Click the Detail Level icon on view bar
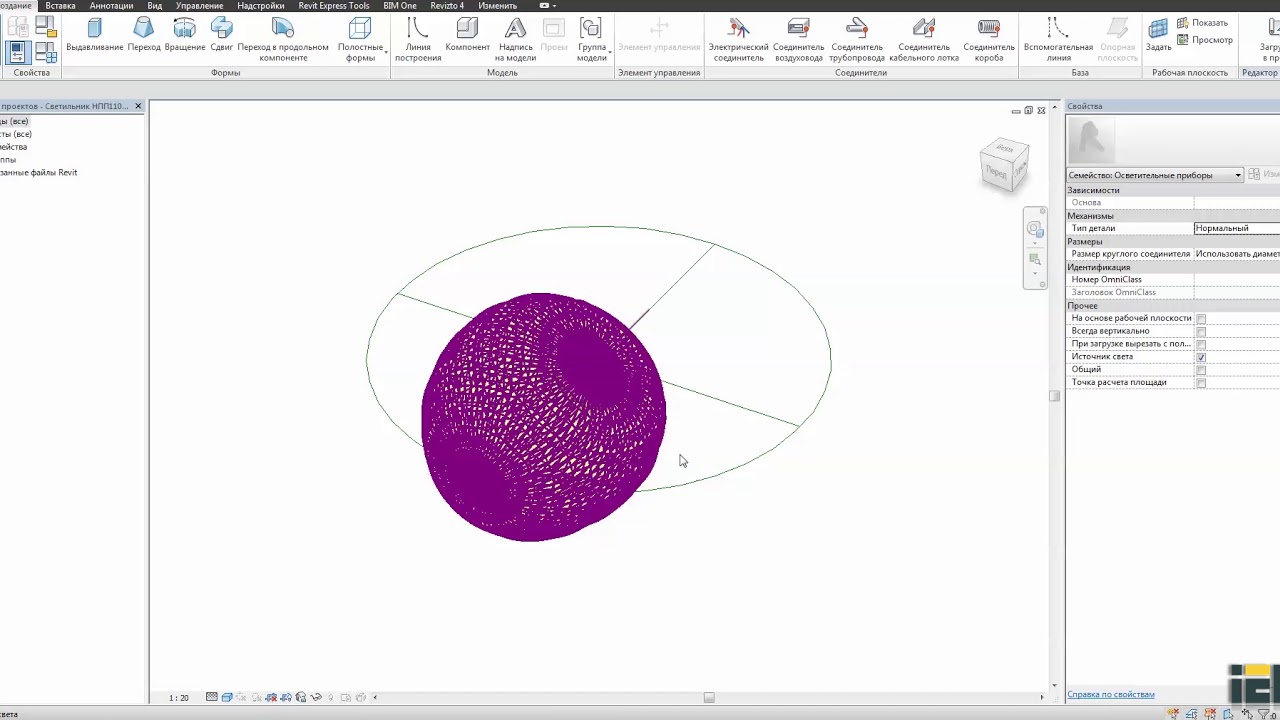 212,698
